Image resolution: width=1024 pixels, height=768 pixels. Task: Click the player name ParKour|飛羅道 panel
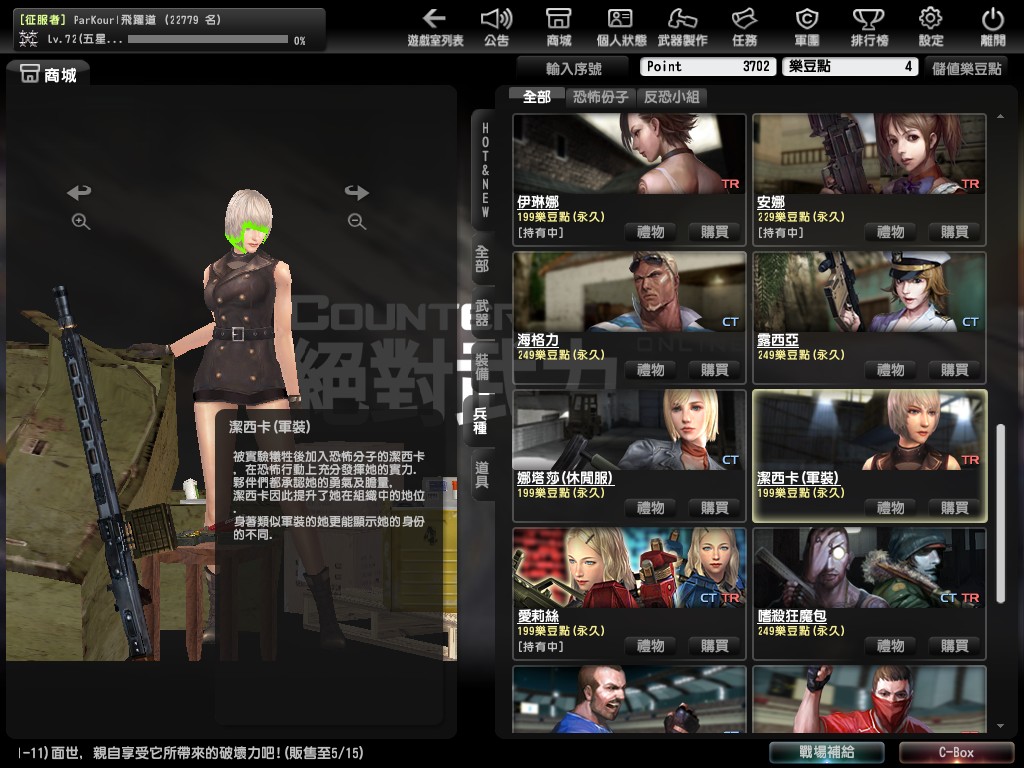170,30
